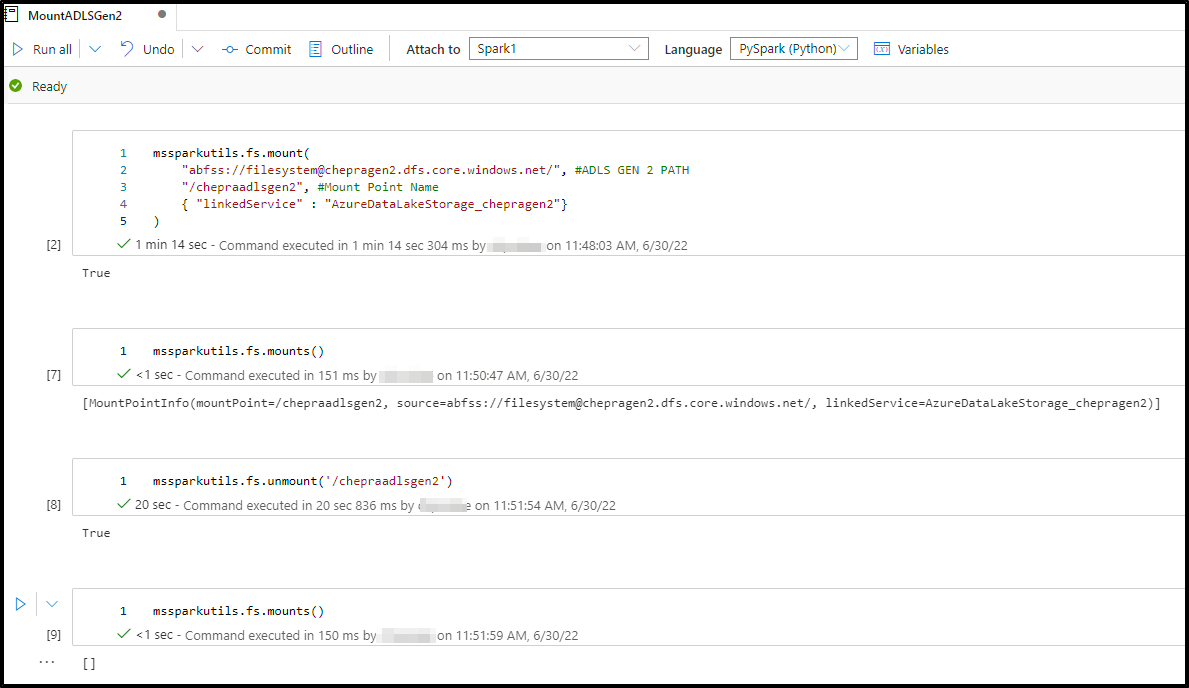Click the Ready status text

point(49,86)
